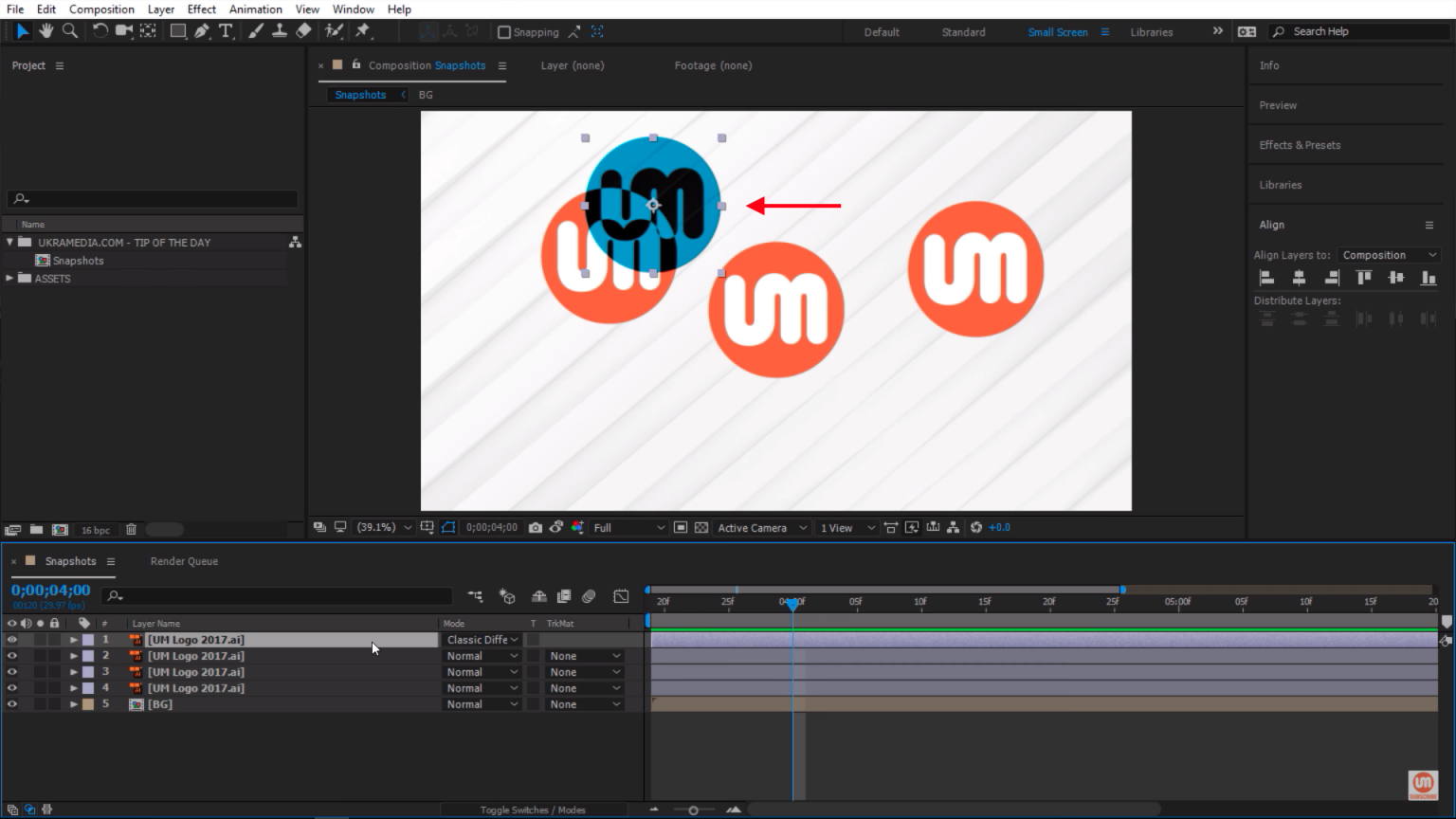Switch to the Standard workspace
Viewport: 1456px width, 819px height.
[963, 32]
